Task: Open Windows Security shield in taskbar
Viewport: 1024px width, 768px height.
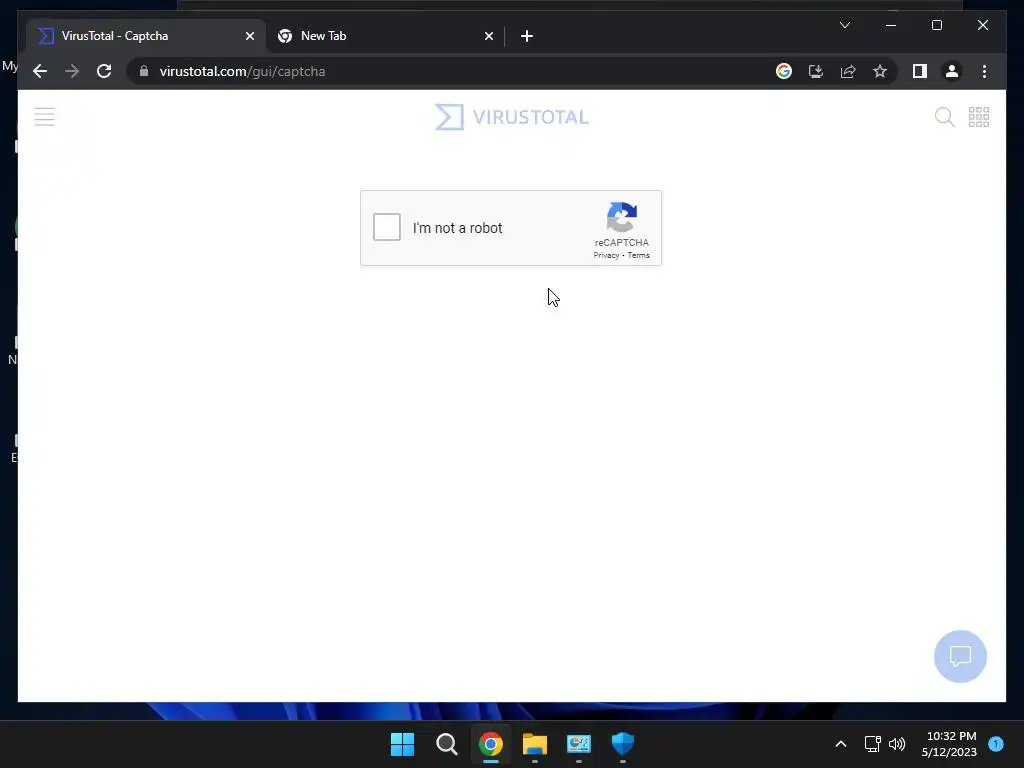Action: tap(622, 744)
